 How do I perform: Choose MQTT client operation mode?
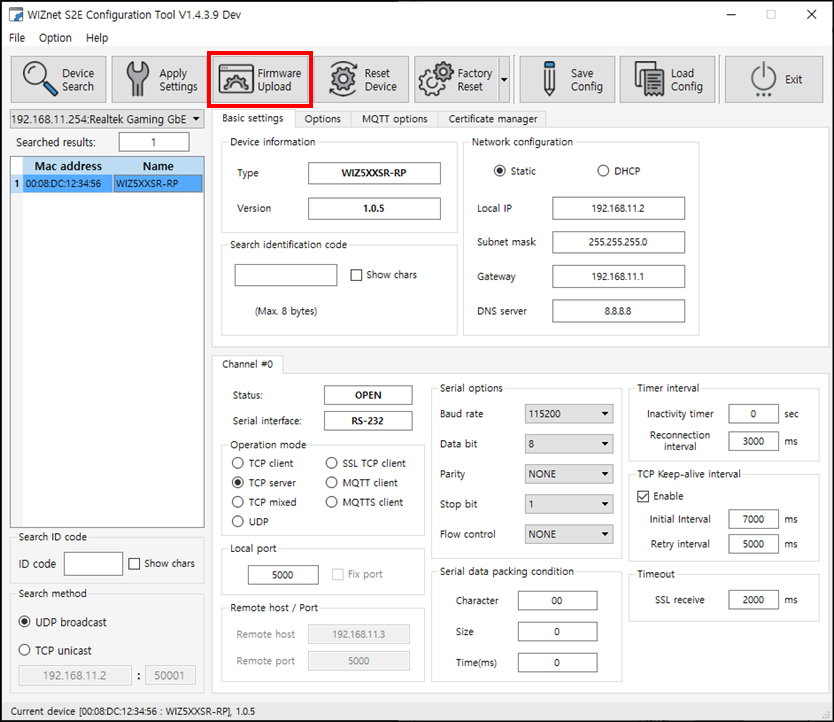tap(331, 483)
